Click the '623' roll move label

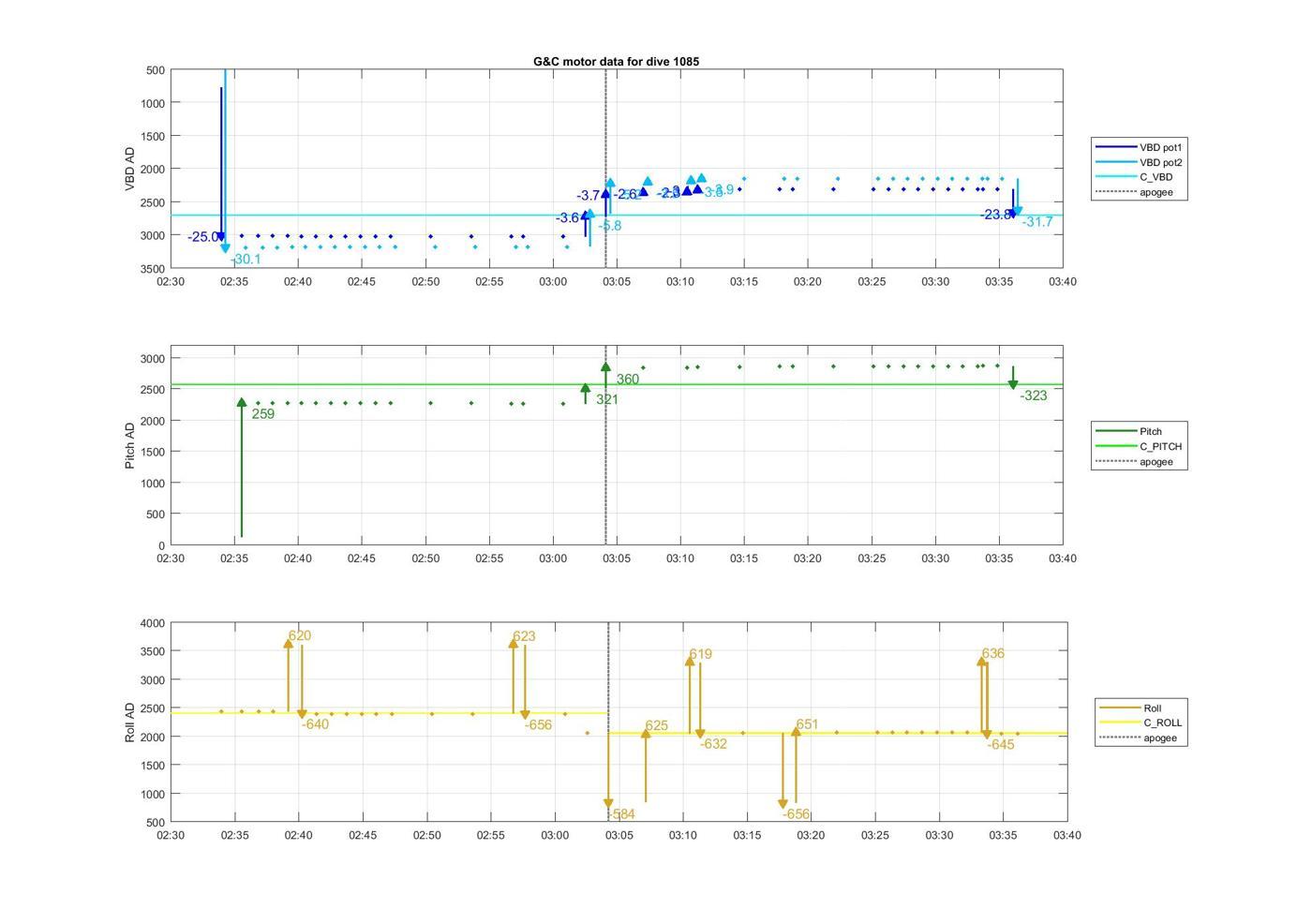(x=524, y=636)
